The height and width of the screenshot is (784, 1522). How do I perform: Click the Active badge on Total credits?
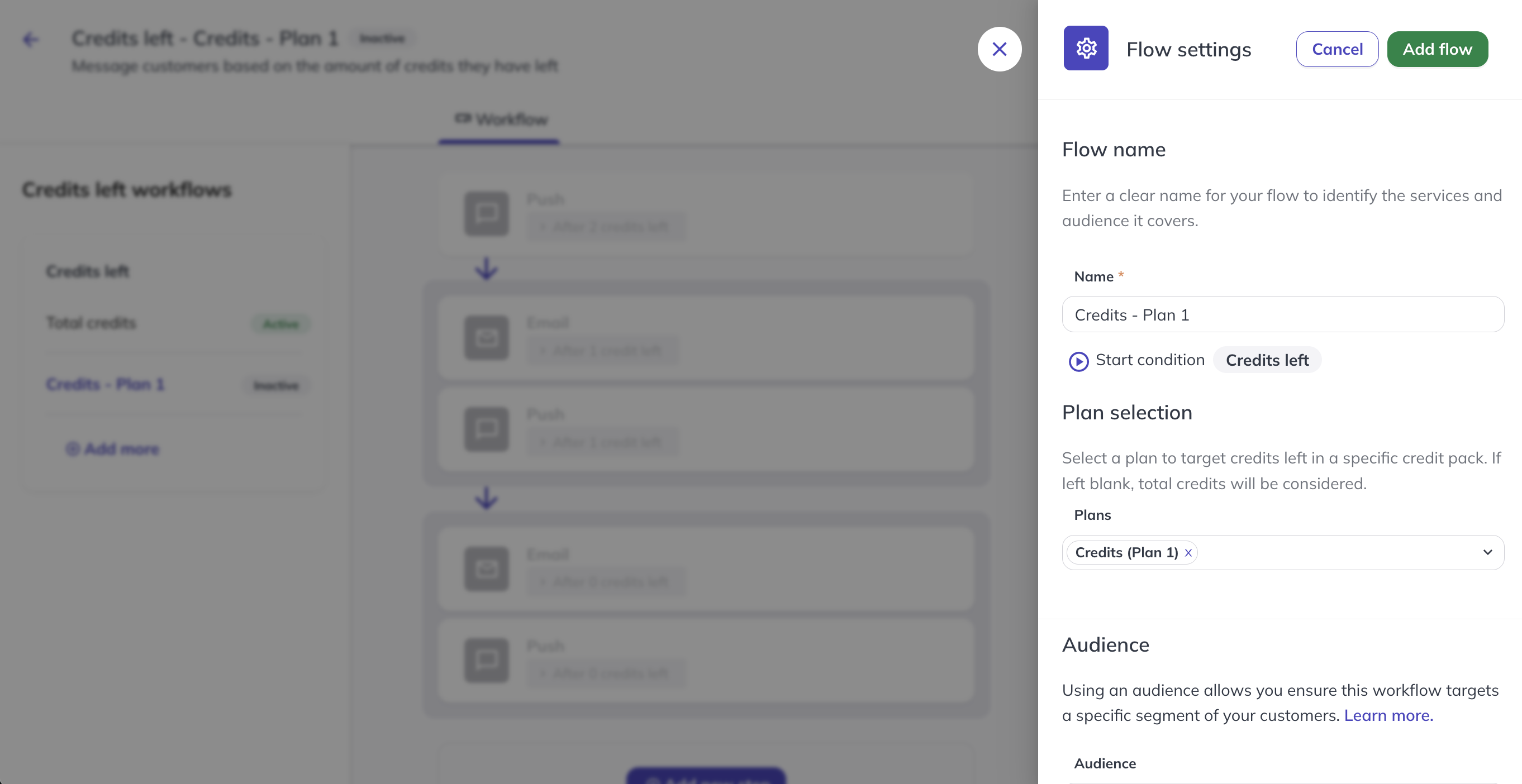pos(281,323)
